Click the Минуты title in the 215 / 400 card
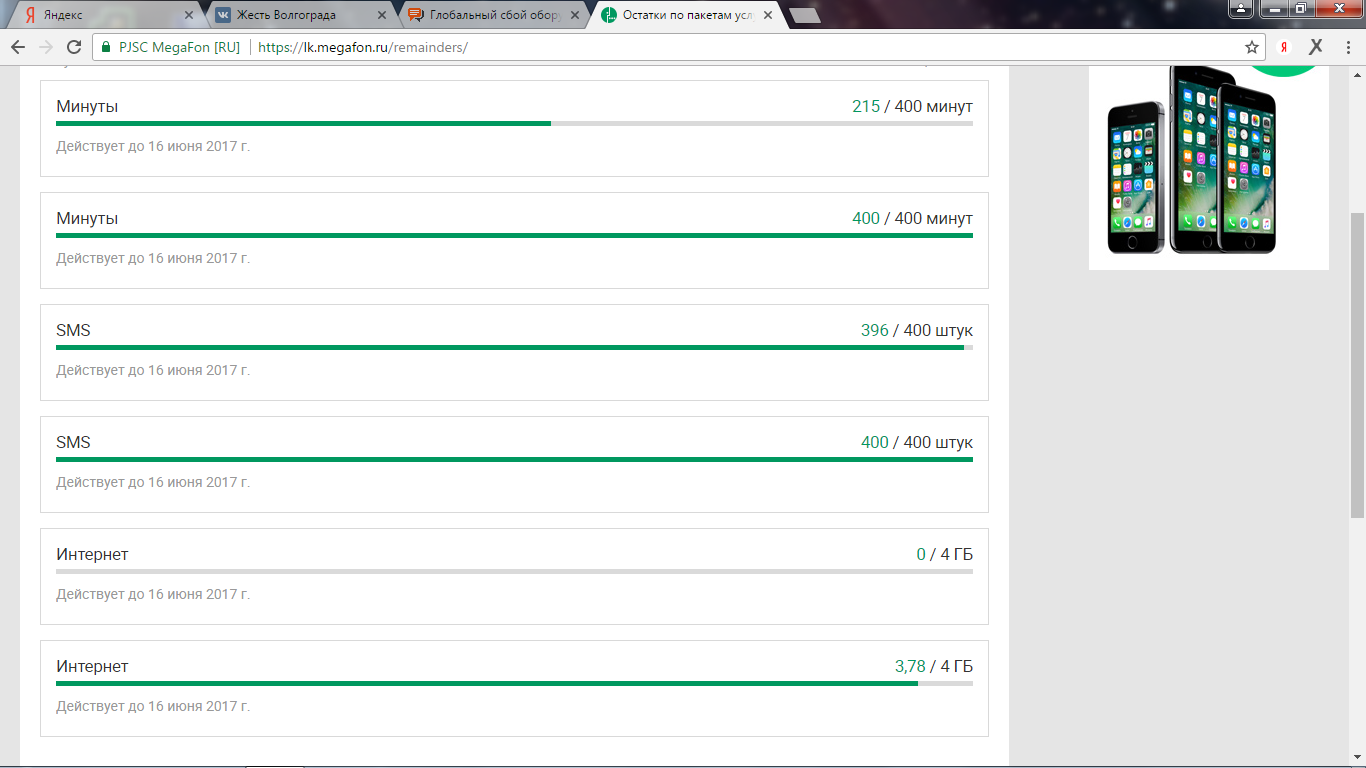The width and height of the screenshot is (1366, 768). click(x=87, y=106)
